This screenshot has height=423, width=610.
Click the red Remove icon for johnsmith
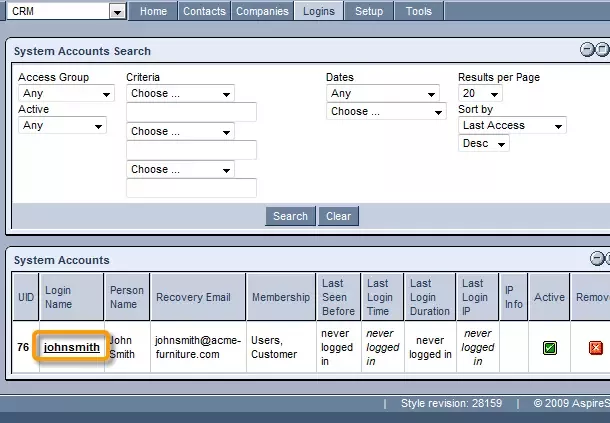tap(596, 348)
